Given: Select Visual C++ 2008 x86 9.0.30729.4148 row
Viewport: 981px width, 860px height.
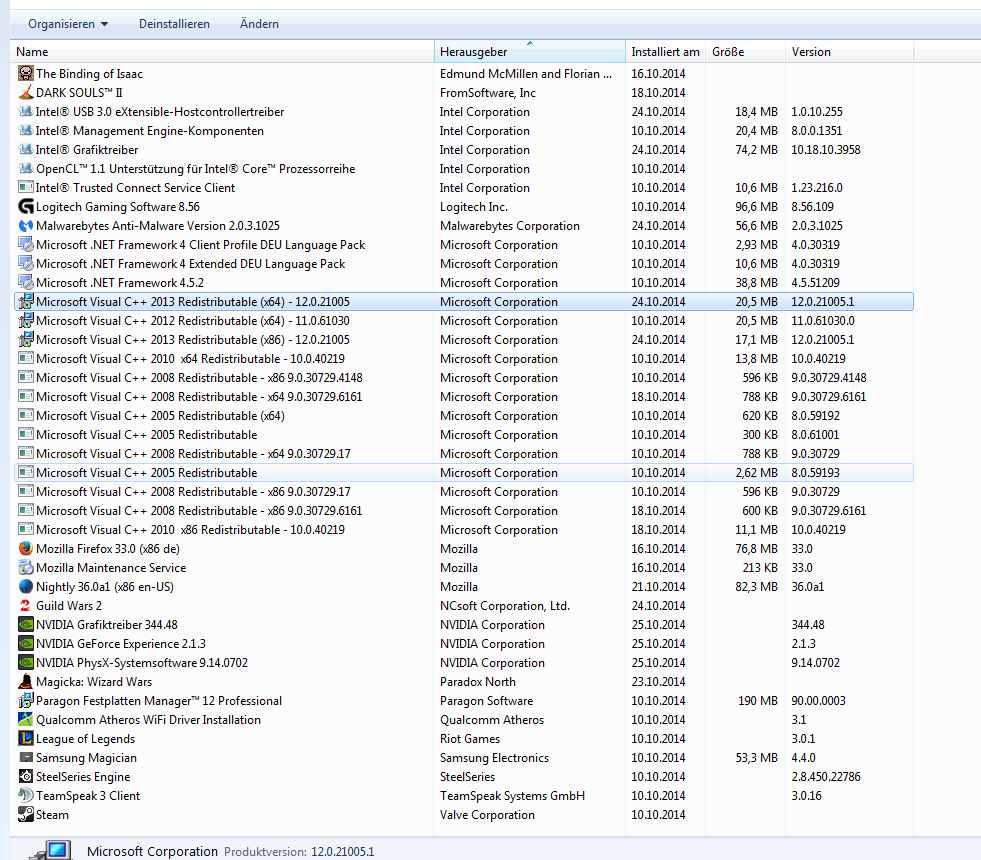Looking at the screenshot, I should coord(464,378).
